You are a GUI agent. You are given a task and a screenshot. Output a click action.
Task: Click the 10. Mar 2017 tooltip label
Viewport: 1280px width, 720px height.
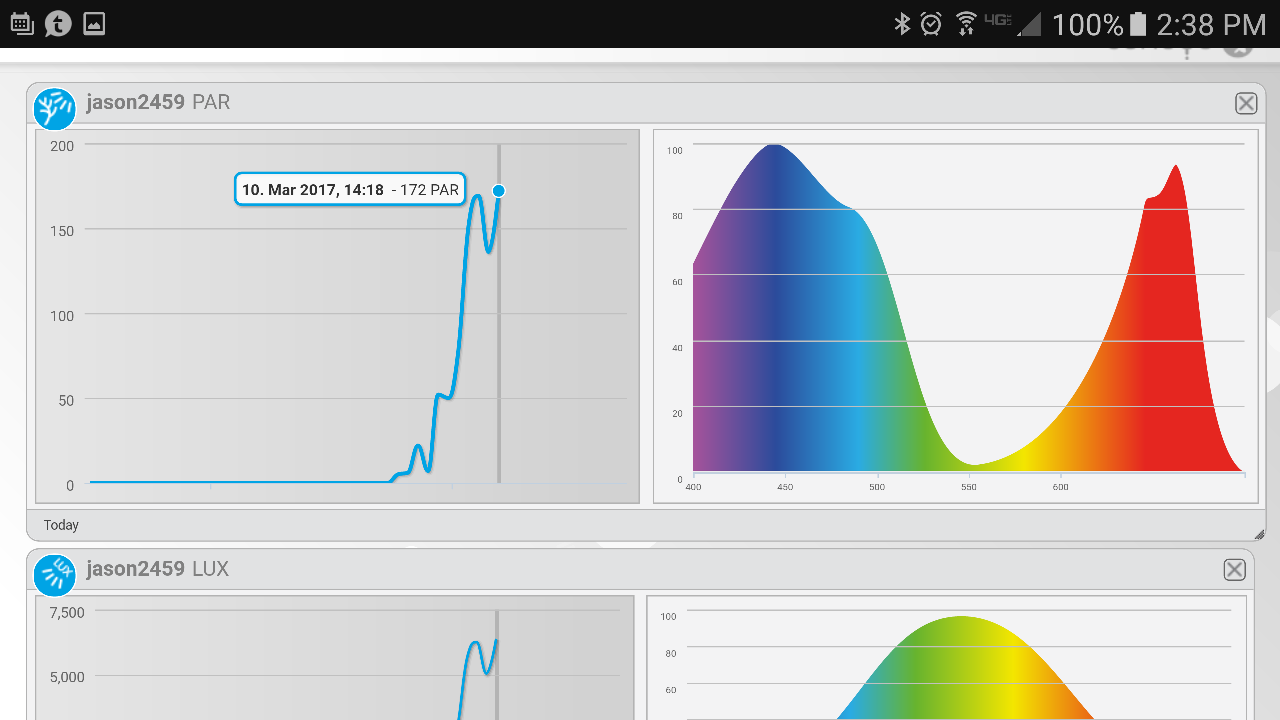point(350,189)
